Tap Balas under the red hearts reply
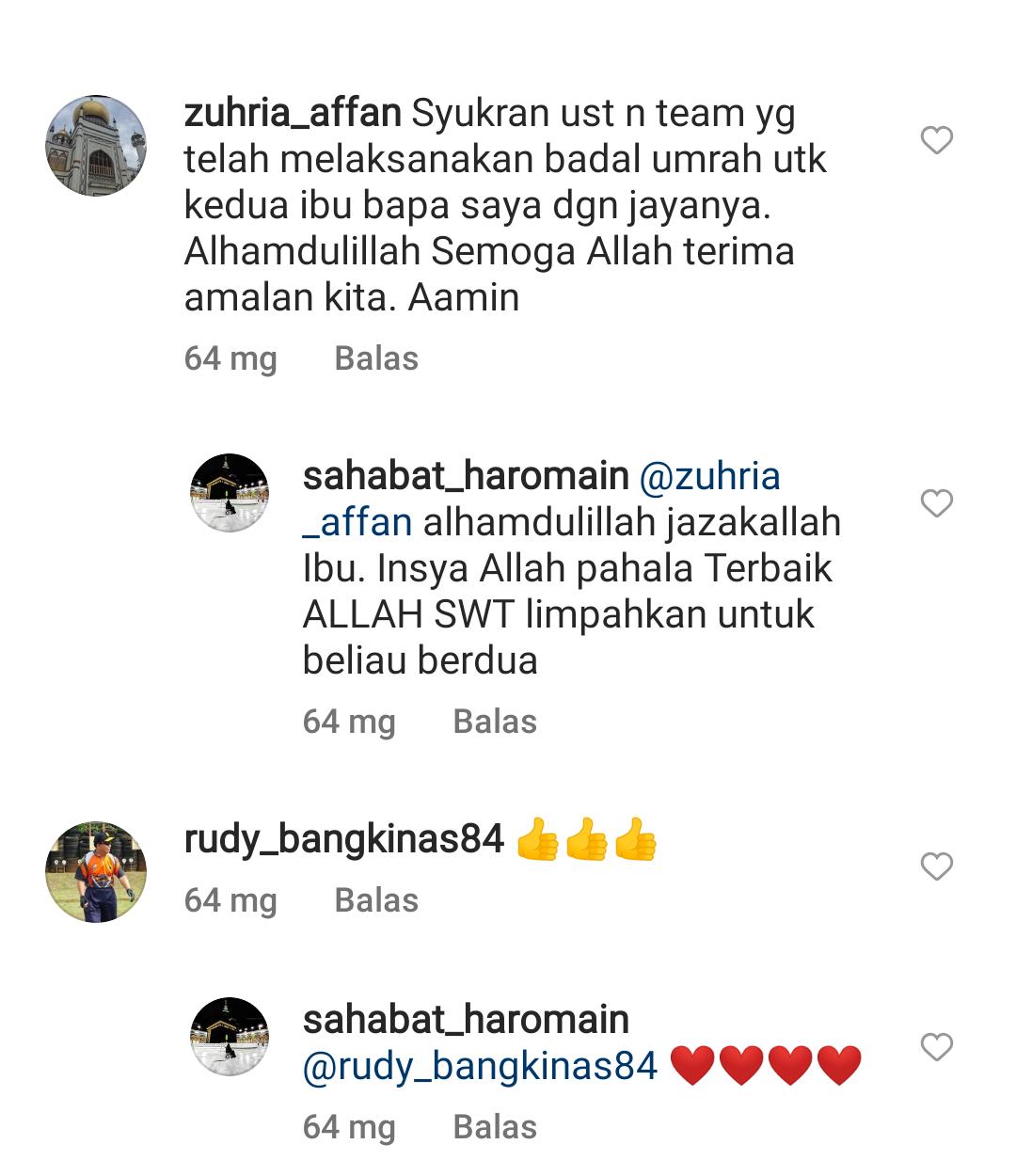1016x1176 pixels. (x=495, y=1127)
